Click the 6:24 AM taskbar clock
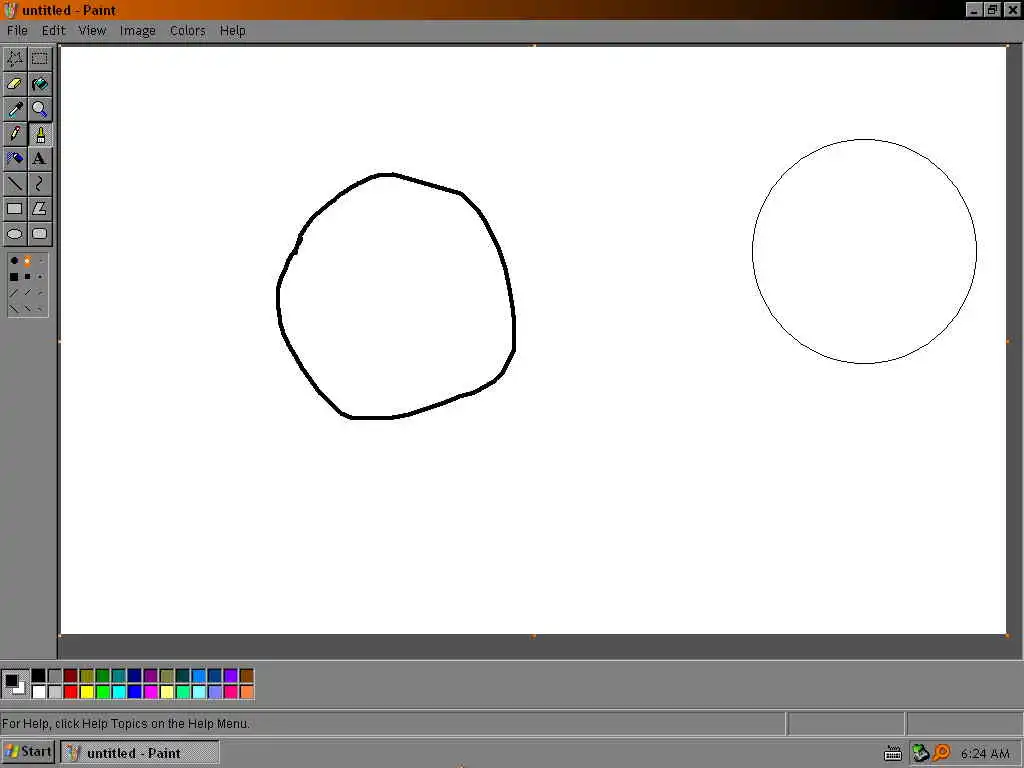This screenshot has width=1024, height=768. tap(985, 754)
